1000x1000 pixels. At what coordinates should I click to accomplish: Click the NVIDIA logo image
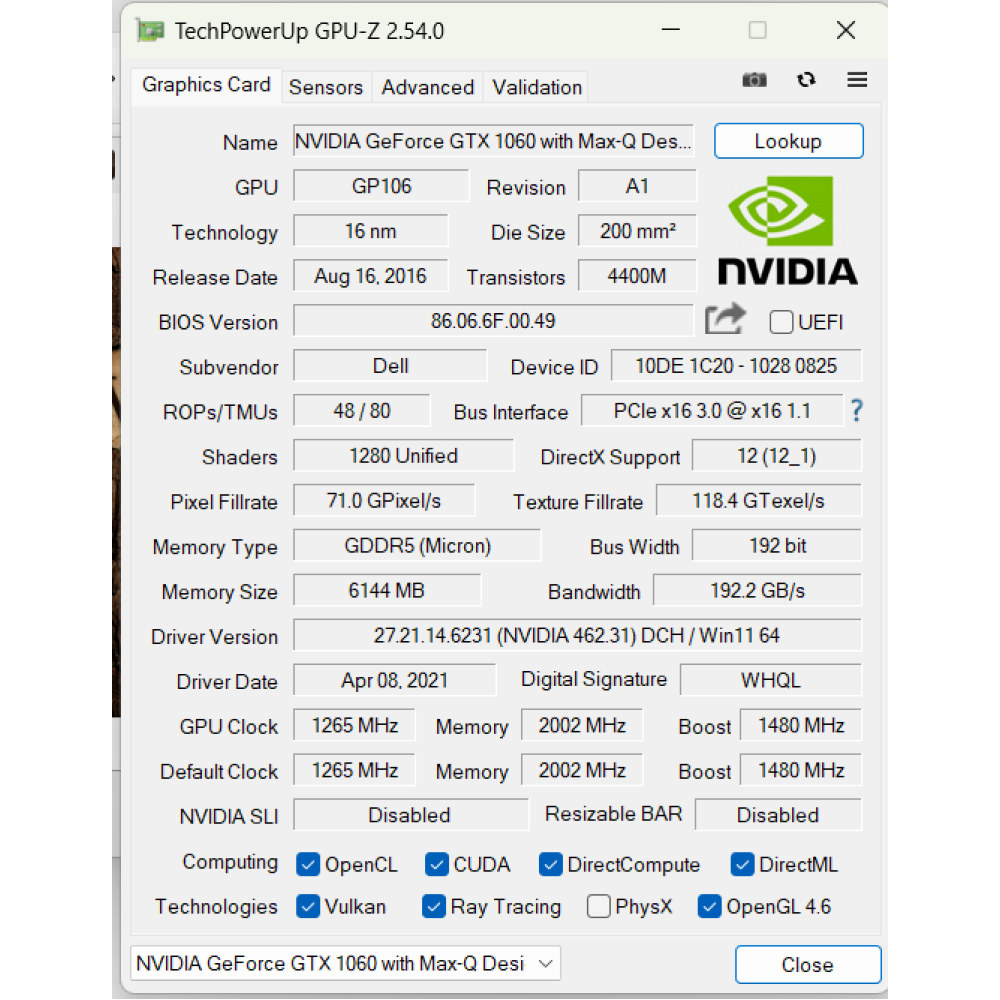coord(788,230)
